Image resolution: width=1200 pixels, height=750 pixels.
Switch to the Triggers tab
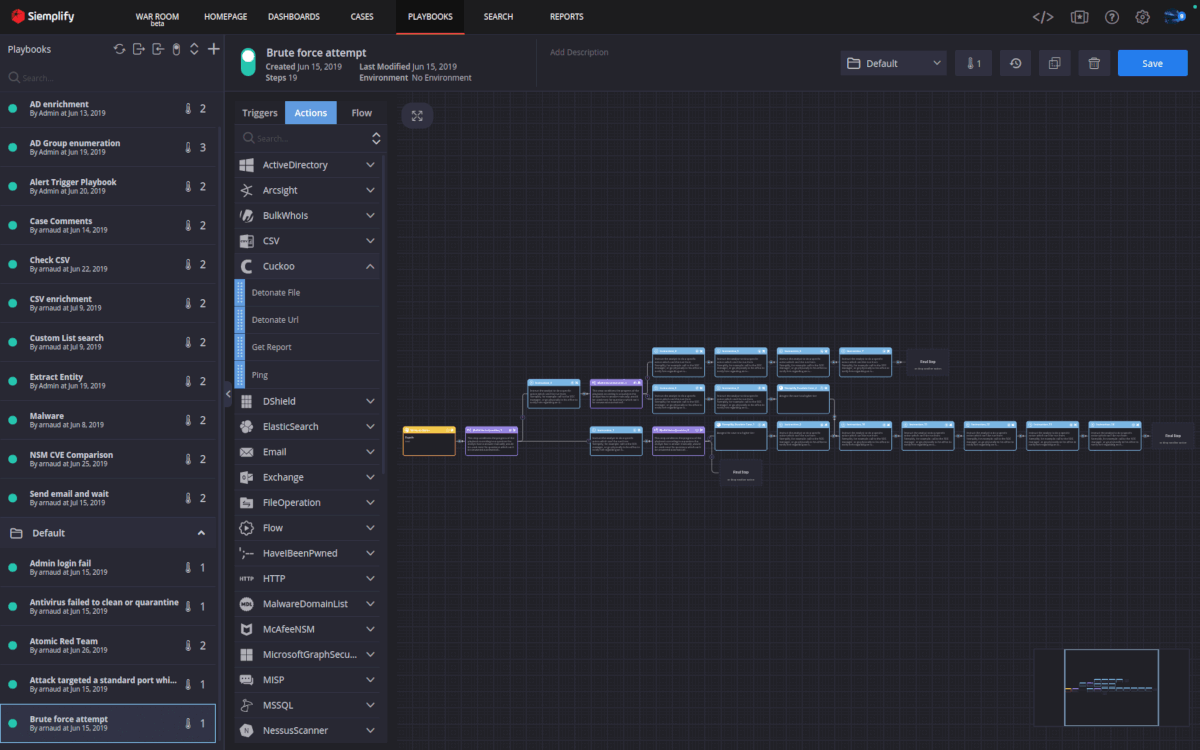(x=260, y=113)
